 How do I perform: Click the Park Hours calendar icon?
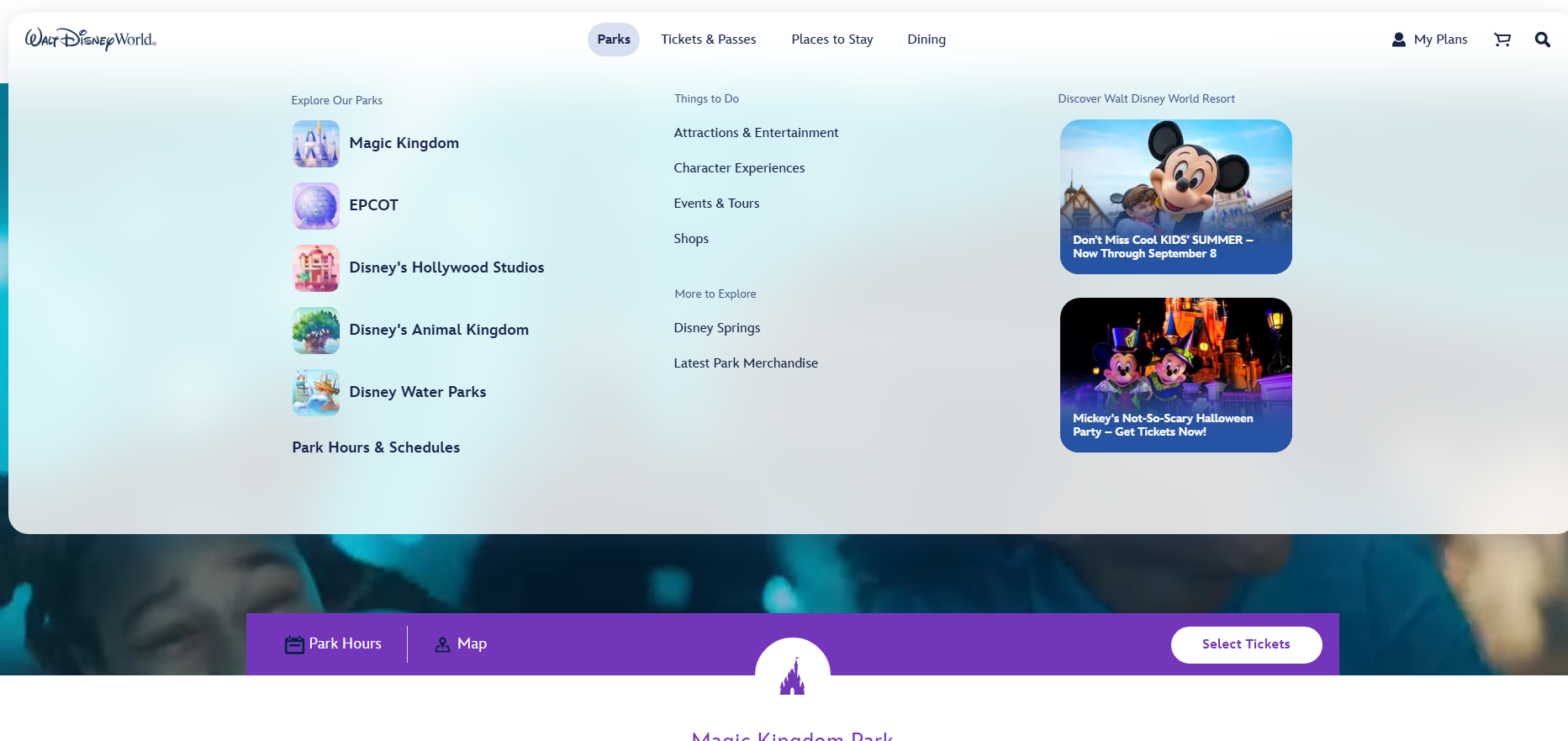pos(294,644)
